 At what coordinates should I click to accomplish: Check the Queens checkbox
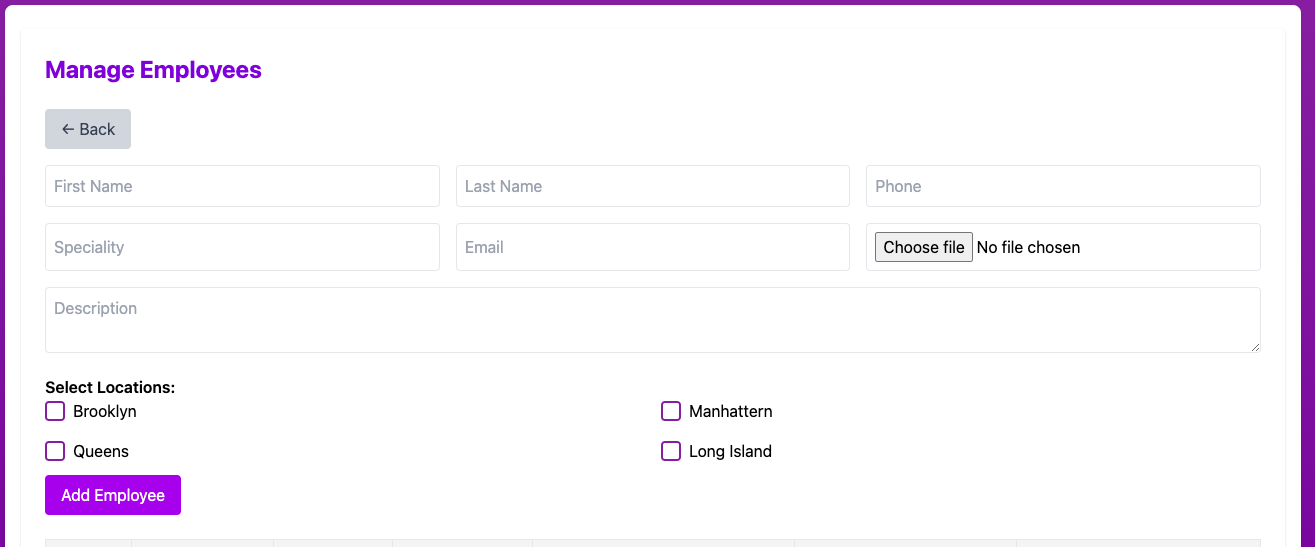pyautogui.click(x=55, y=451)
